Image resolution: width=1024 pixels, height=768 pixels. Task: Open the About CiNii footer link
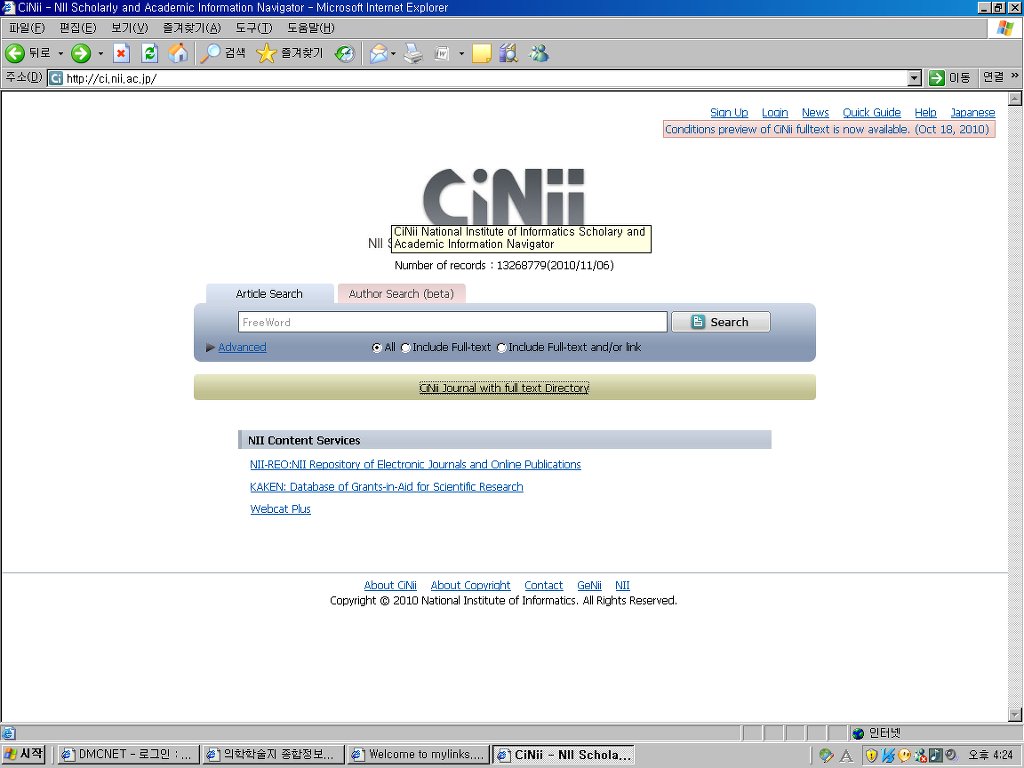(390, 585)
